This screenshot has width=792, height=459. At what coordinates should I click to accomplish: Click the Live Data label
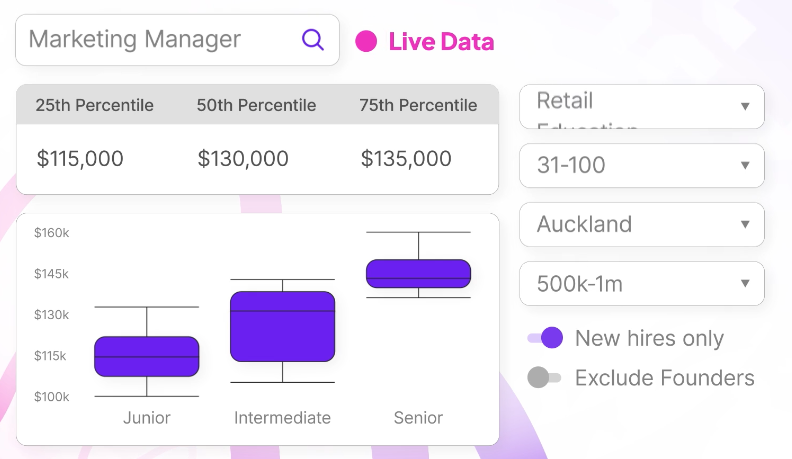point(441,42)
